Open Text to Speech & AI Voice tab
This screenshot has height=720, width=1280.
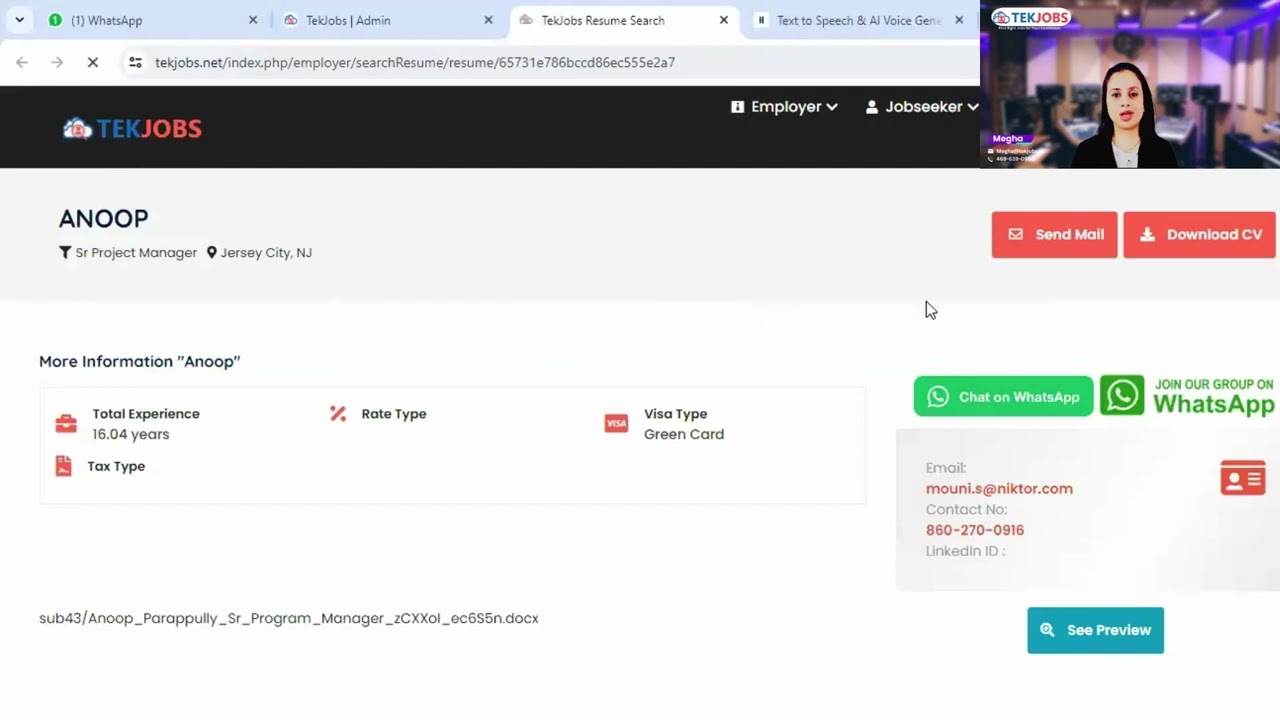click(860, 20)
